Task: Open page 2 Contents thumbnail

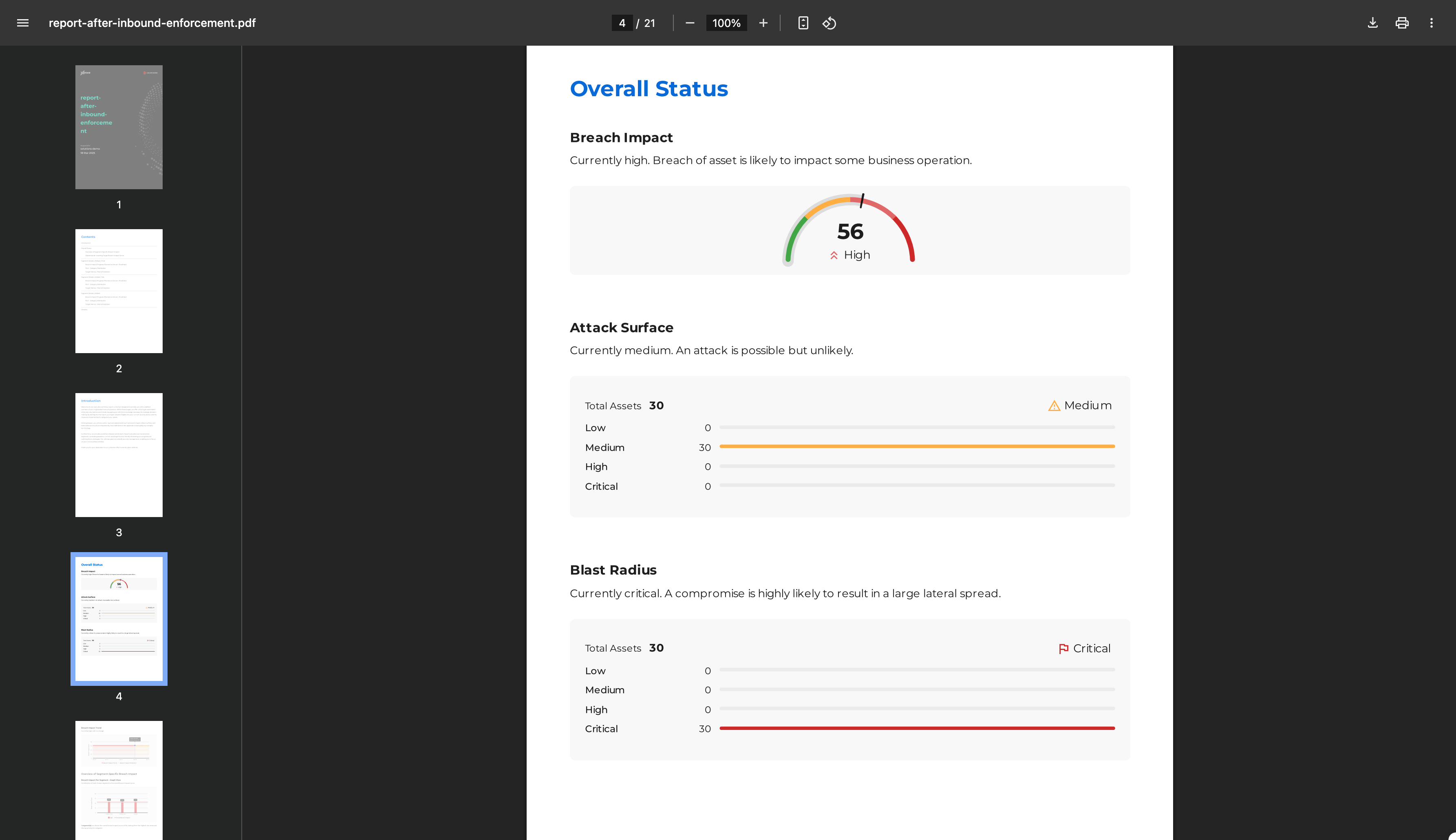Action: coord(119,291)
